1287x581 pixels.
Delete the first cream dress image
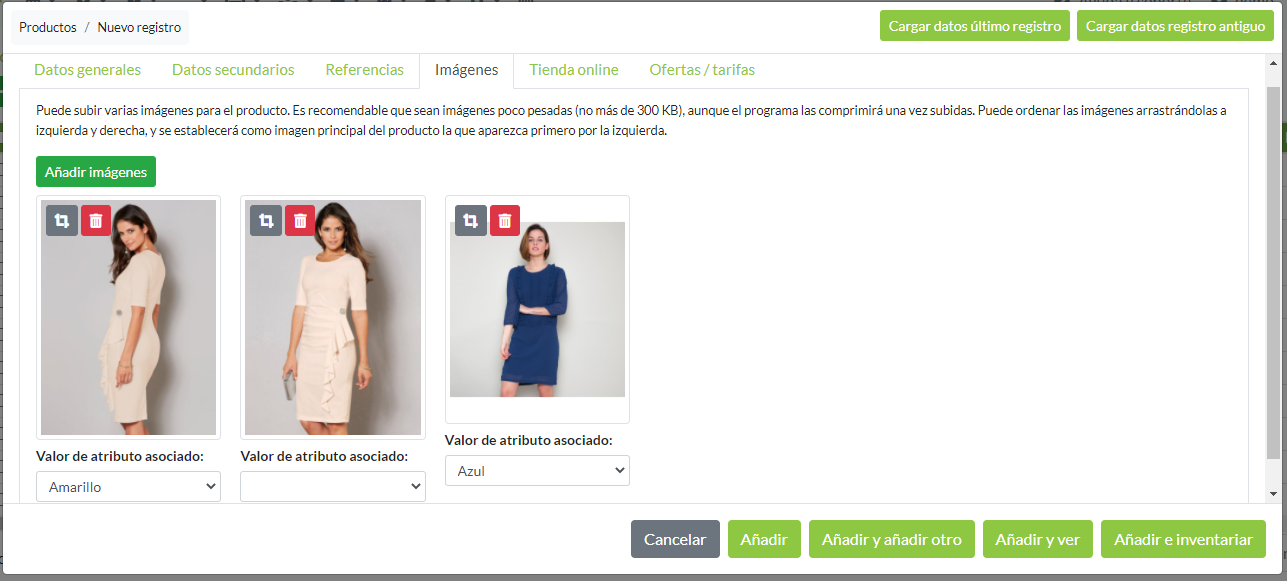pos(96,220)
